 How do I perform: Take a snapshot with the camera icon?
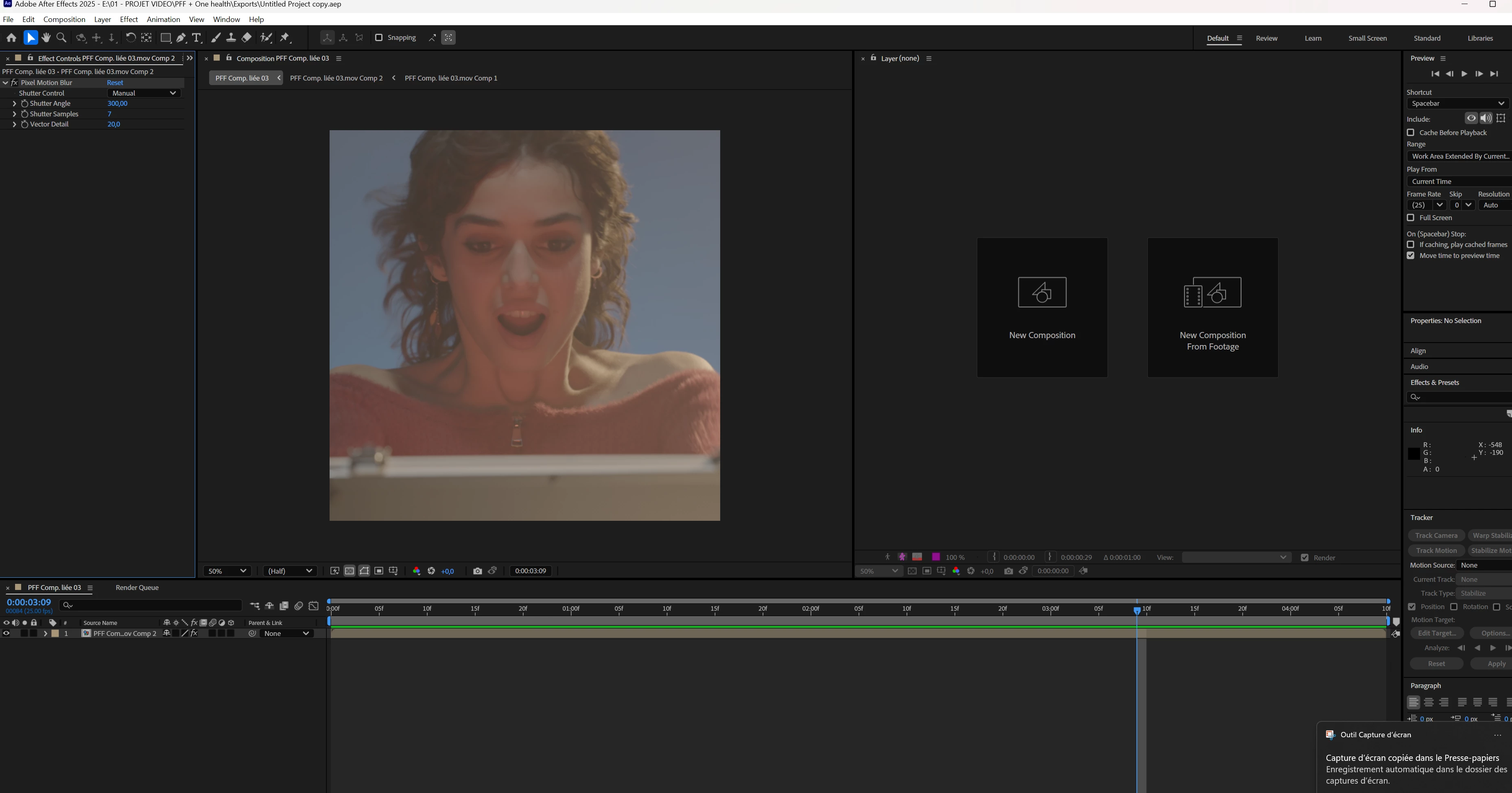[x=477, y=571]
